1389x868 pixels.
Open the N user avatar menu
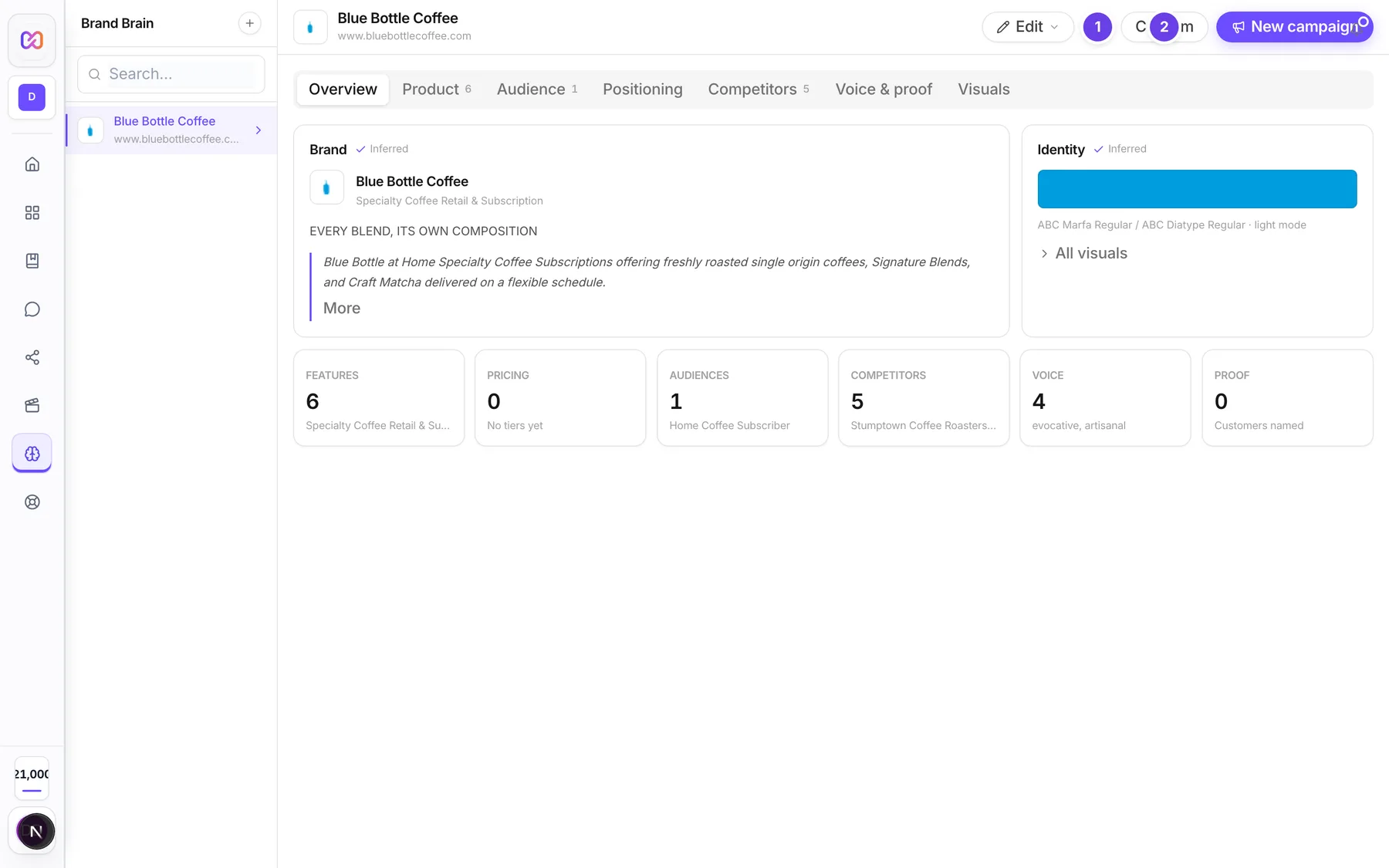coord(35,831)
